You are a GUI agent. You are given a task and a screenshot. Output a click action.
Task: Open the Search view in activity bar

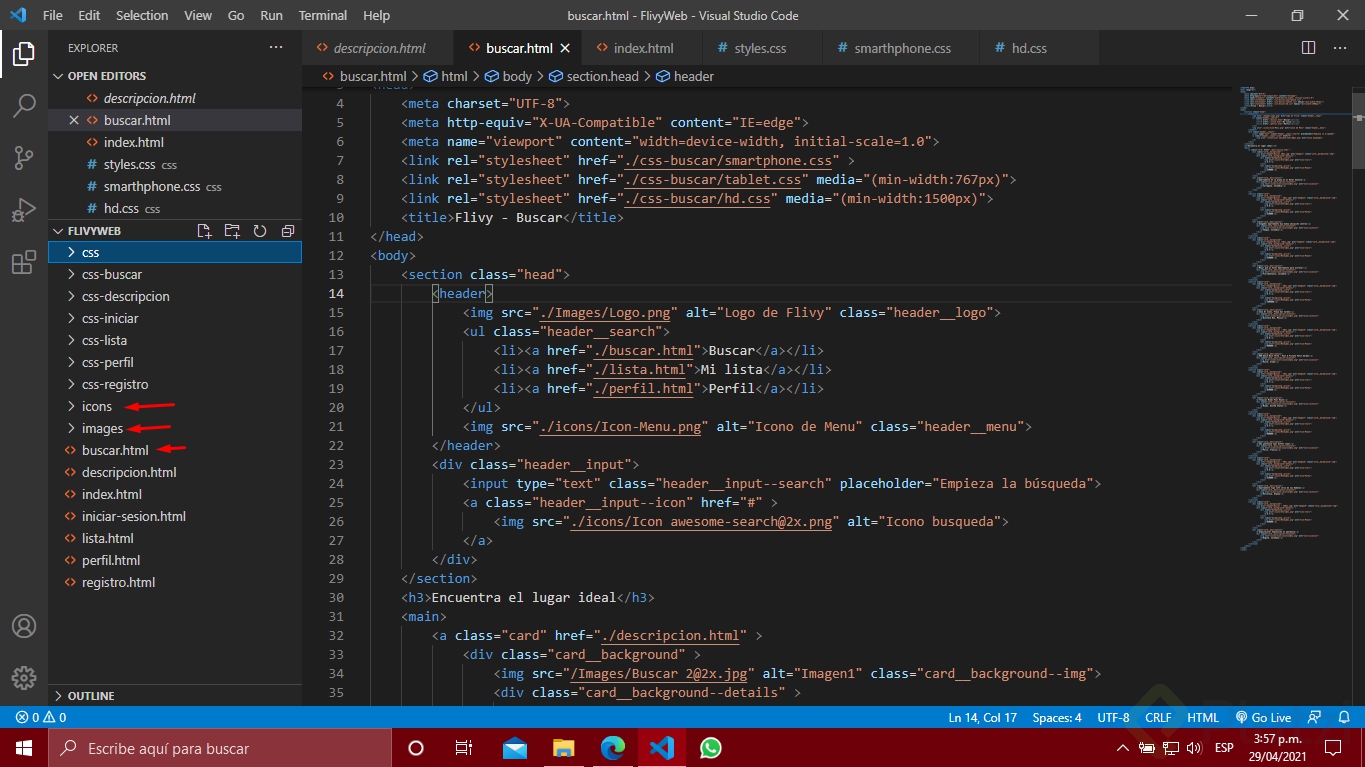point(24,105)
